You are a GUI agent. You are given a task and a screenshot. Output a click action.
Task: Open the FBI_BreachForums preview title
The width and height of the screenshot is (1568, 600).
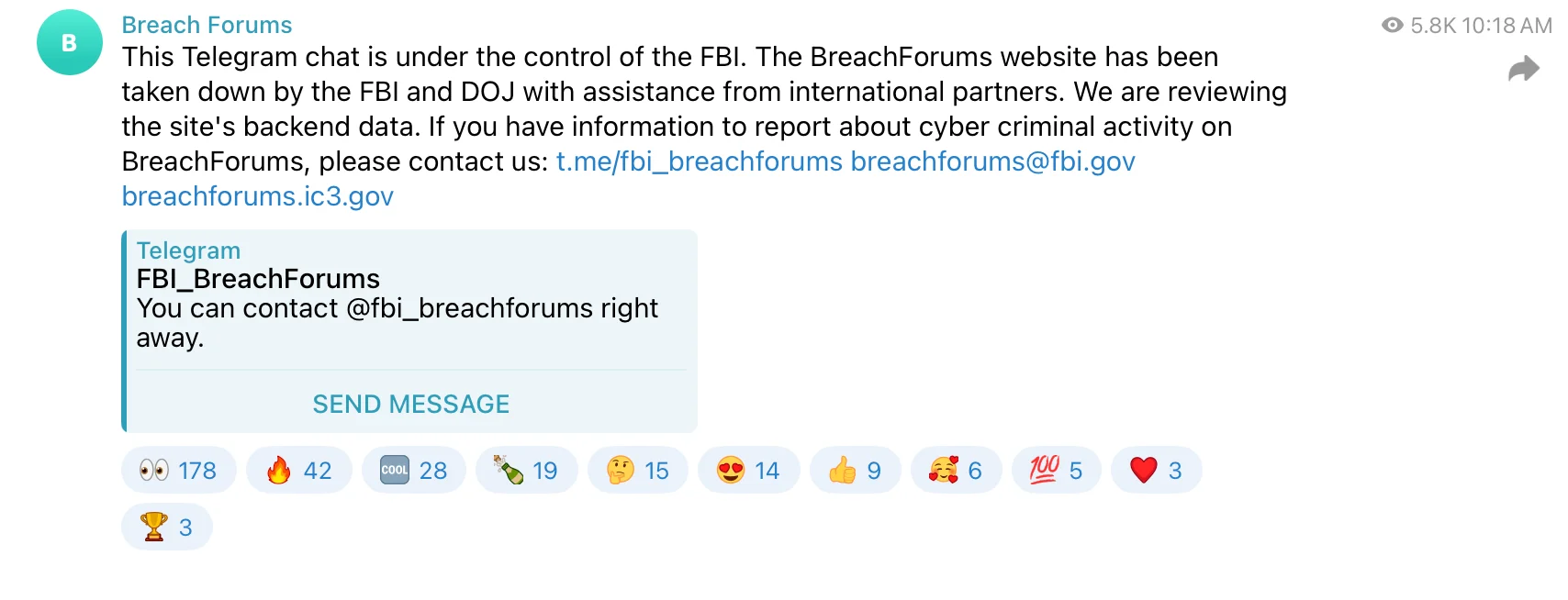click(x=258, y=279)
